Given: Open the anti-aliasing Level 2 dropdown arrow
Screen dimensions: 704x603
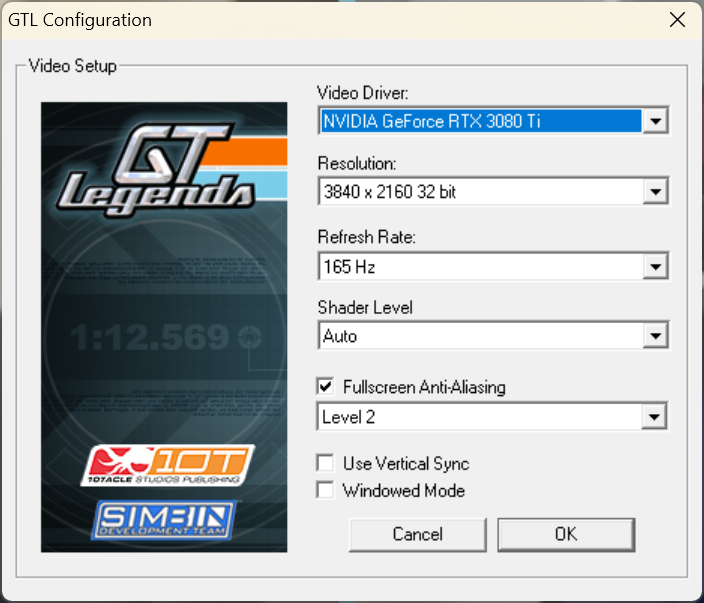Looking at the screenshot, I should [x=654, y=417].
